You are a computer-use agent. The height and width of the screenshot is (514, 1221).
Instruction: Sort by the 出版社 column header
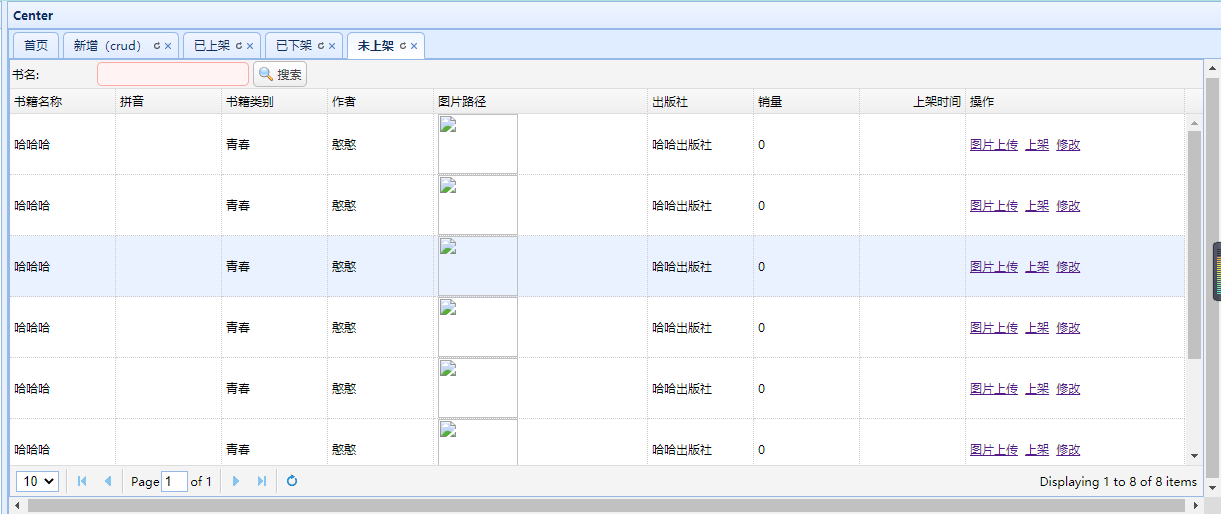(700, 102)
